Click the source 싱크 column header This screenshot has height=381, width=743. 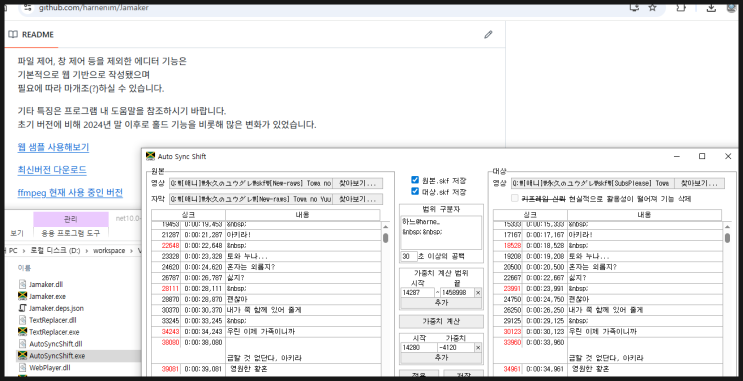(189, 215)
